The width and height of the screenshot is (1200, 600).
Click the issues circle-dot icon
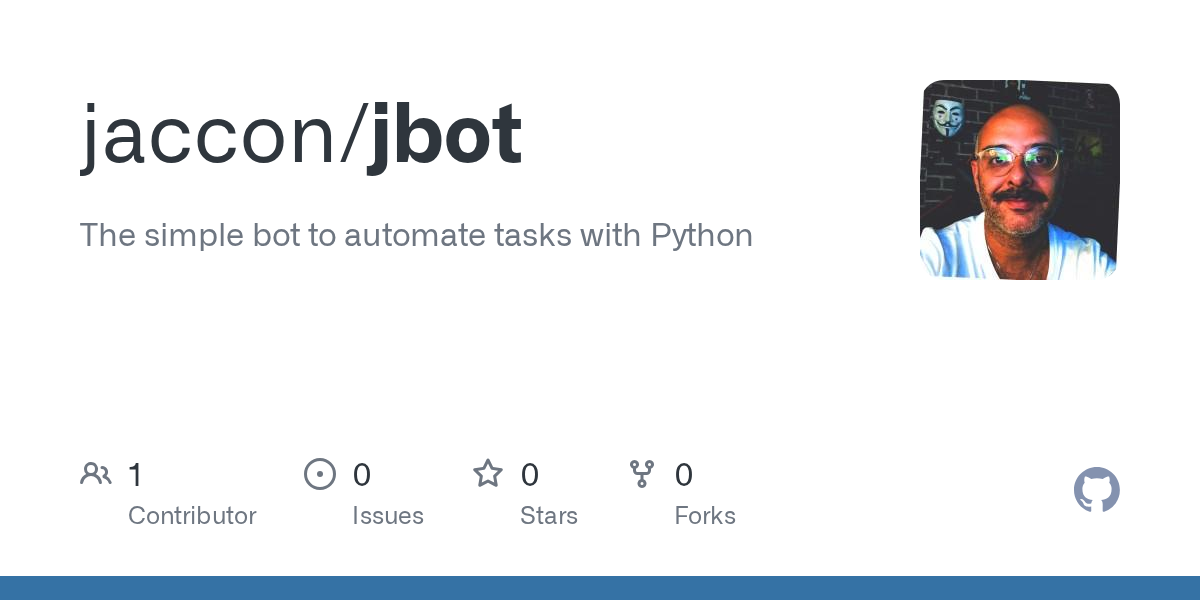point(320,474)
